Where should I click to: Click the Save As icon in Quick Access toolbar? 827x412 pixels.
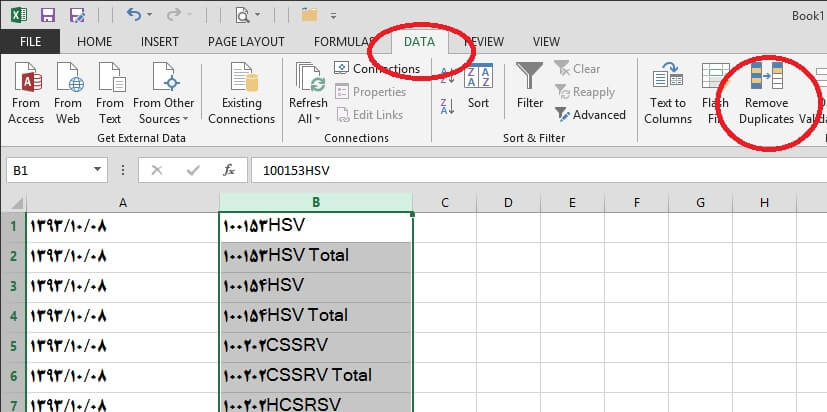(78, 15)
